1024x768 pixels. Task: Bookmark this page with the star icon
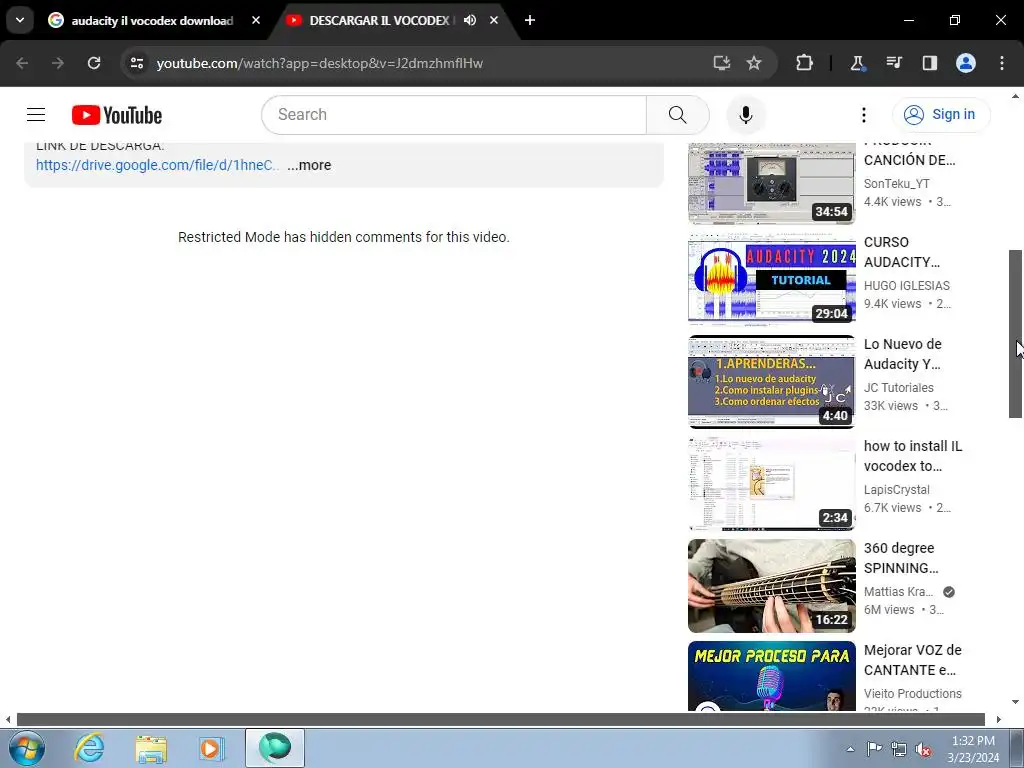(754, 63)
